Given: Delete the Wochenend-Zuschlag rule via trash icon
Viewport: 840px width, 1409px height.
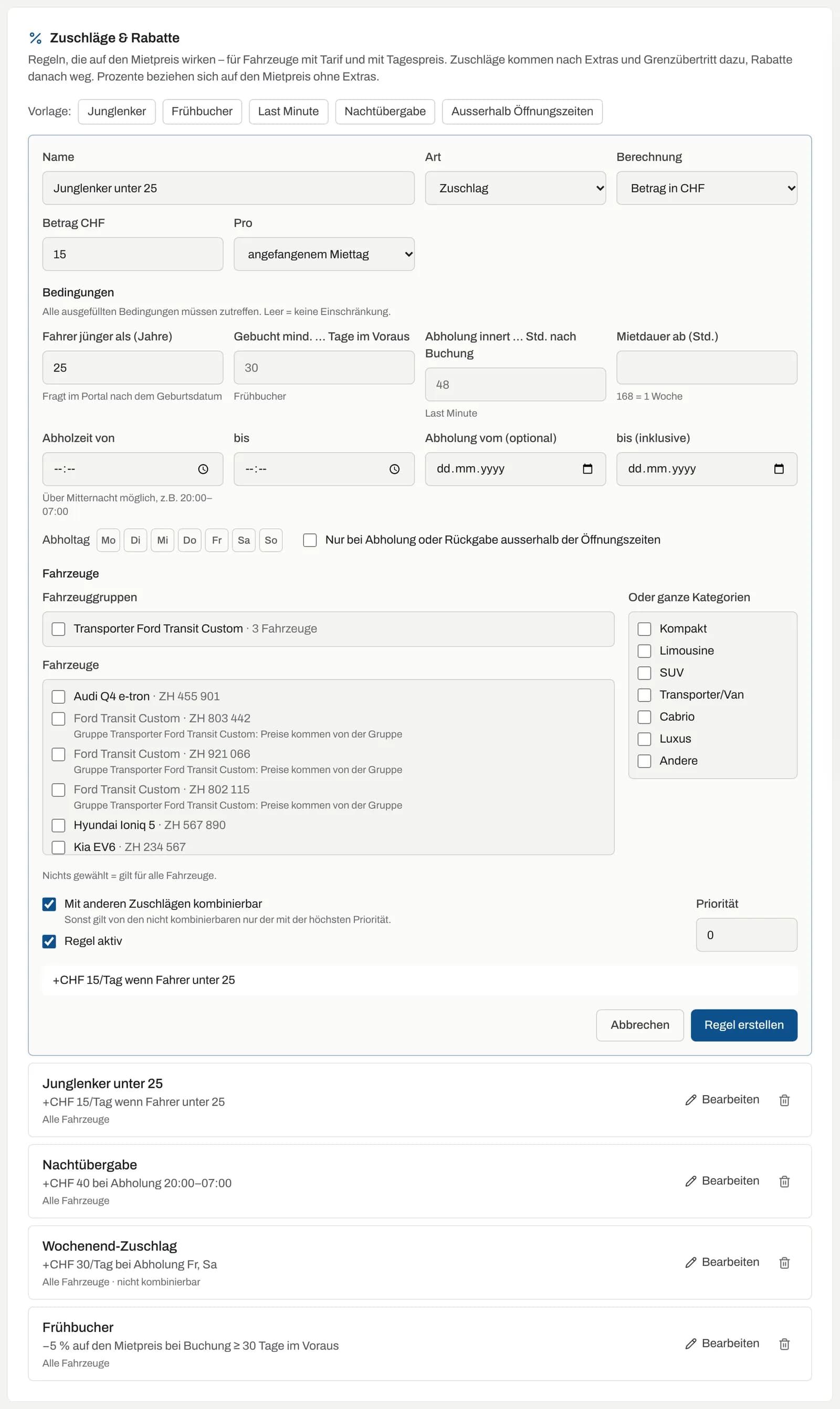Looking at the screenshot, I should (784, 1263).
